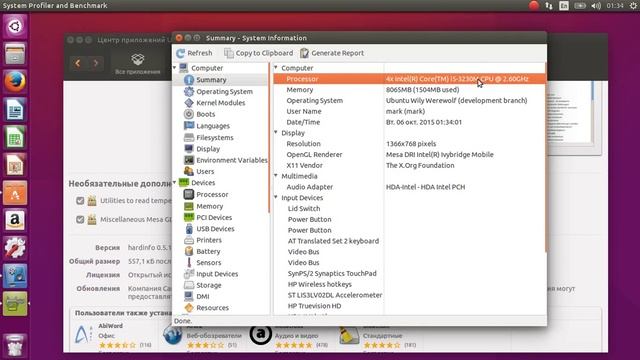Open Ubuntu Software Center dock icon

(15, 193)
